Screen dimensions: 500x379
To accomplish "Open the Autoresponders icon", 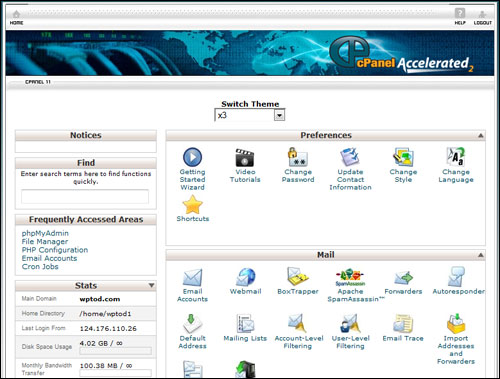I will click(x=456, y=276).
